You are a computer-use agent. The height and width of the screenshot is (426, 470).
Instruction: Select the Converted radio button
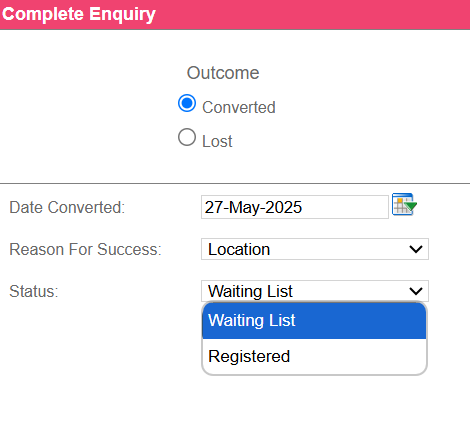pos(187,103)
